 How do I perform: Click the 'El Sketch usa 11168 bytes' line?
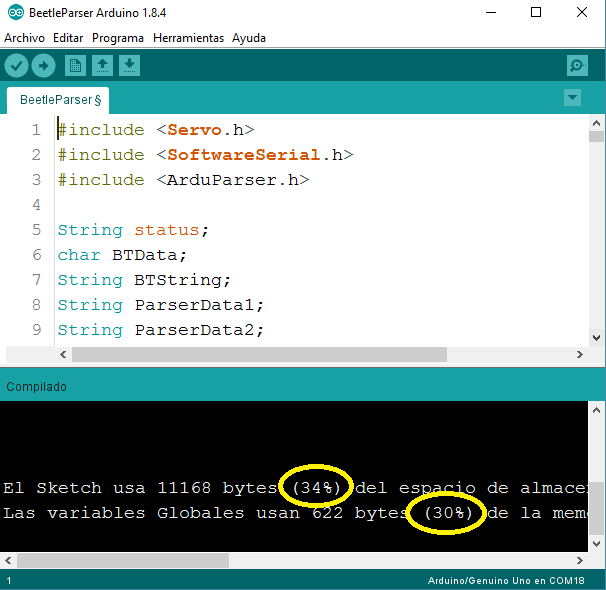click(x=295, y=488)
